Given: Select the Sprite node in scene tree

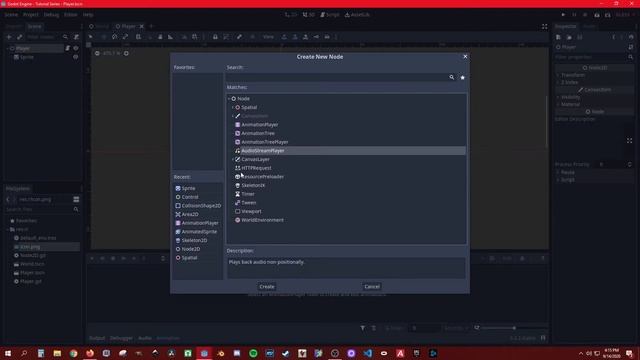Looking at the screenshot, I should 27,57.
